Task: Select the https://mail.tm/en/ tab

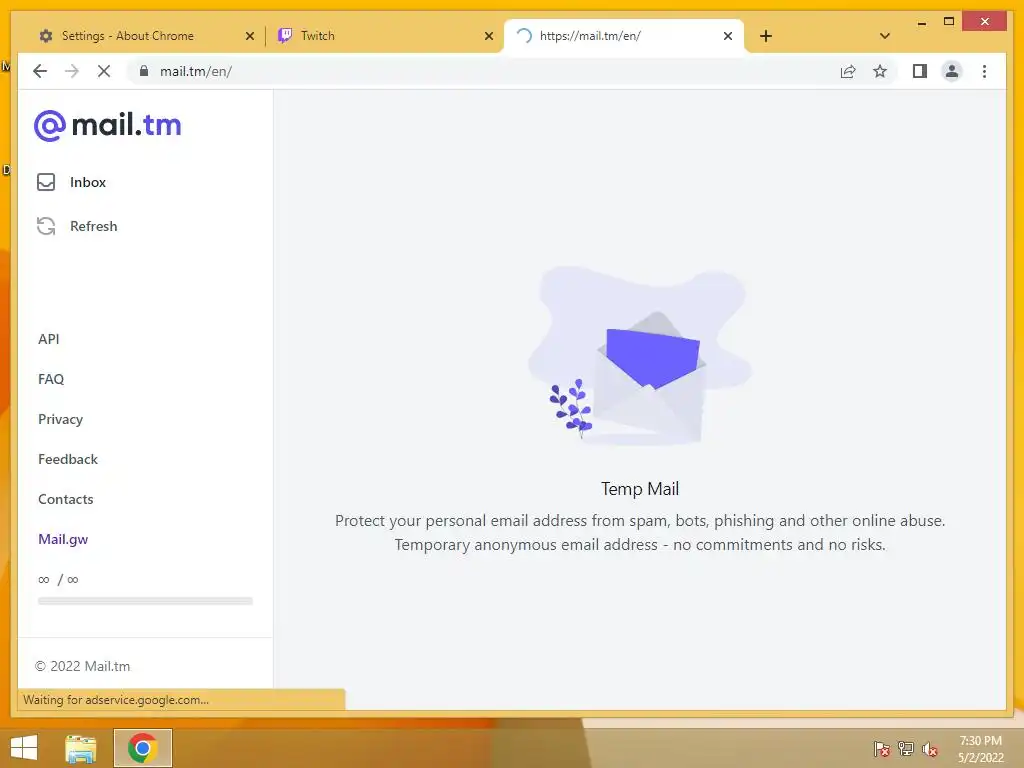Action: 624,36
